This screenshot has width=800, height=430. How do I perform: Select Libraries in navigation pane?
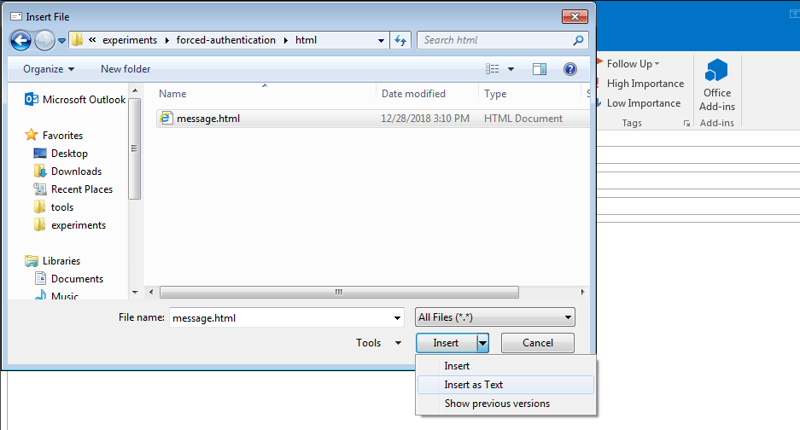pyautogui.click(x=53, y=261)
